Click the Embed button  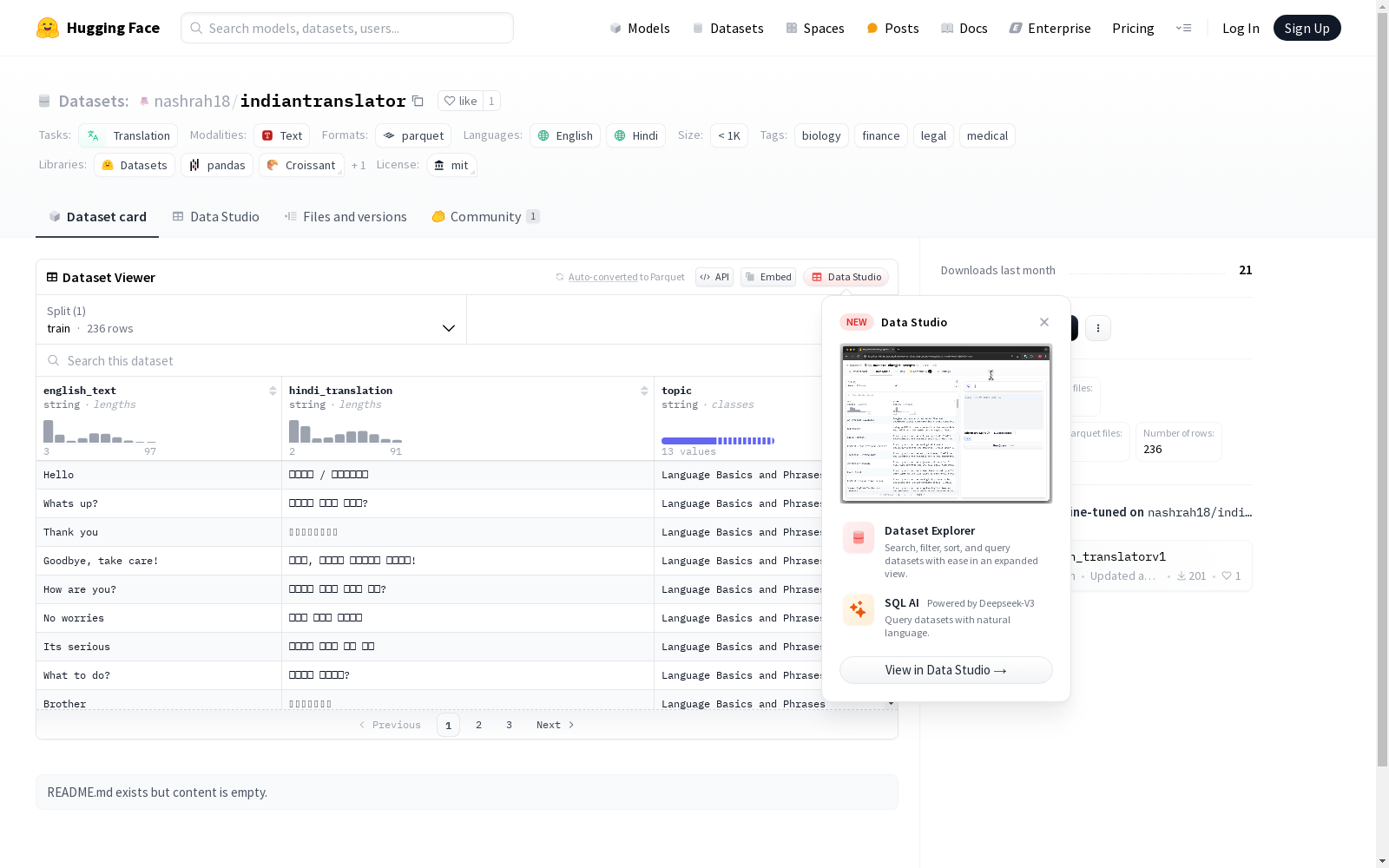768,277
